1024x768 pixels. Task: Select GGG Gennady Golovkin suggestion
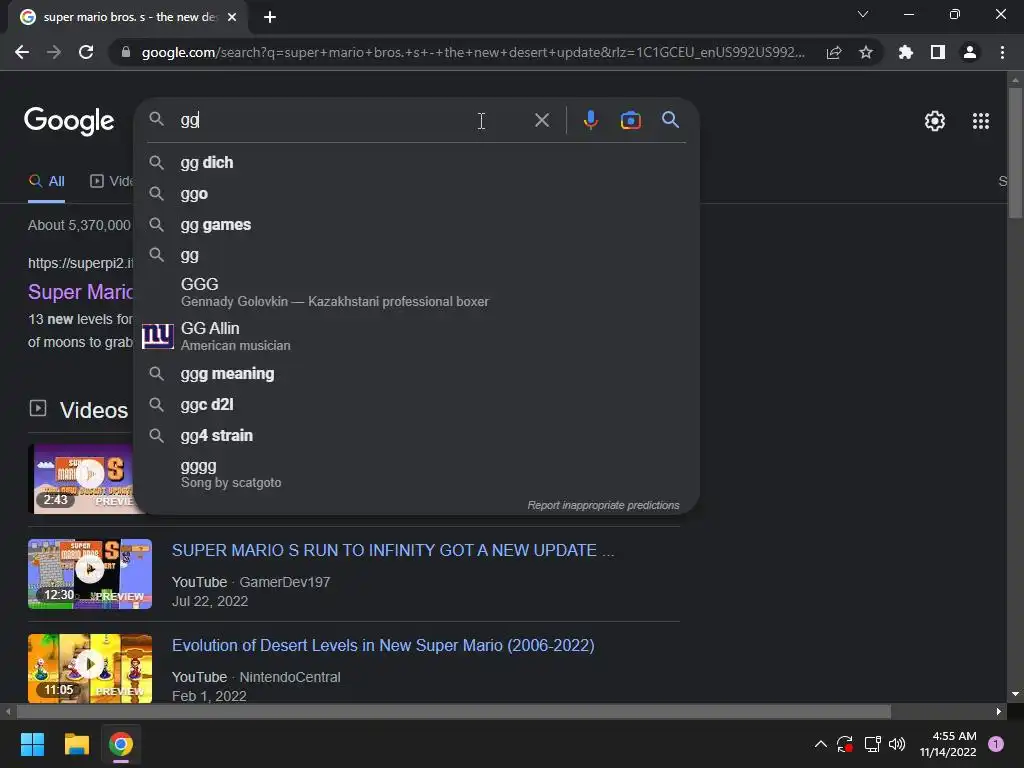coord(417,292)
